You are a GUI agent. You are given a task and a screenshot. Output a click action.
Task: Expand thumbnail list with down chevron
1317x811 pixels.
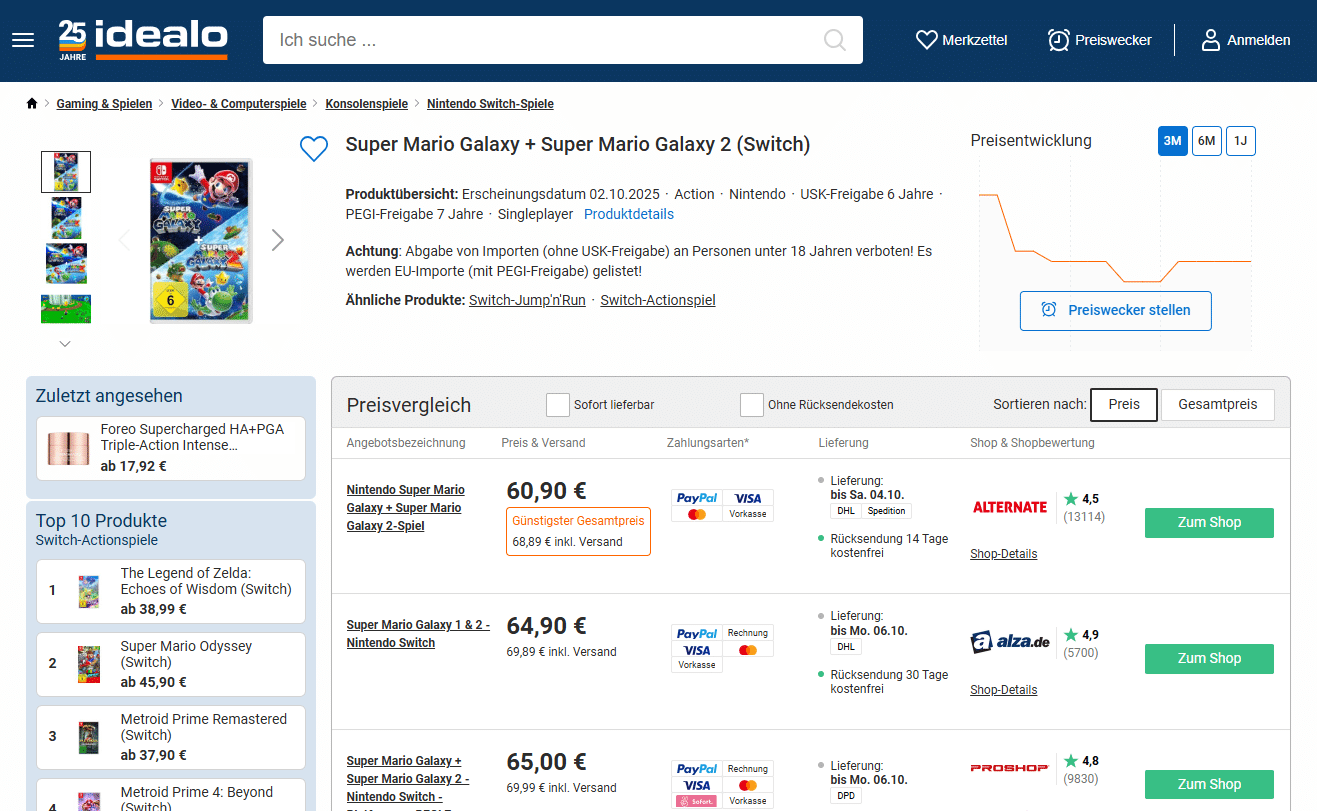pos(66,344)
